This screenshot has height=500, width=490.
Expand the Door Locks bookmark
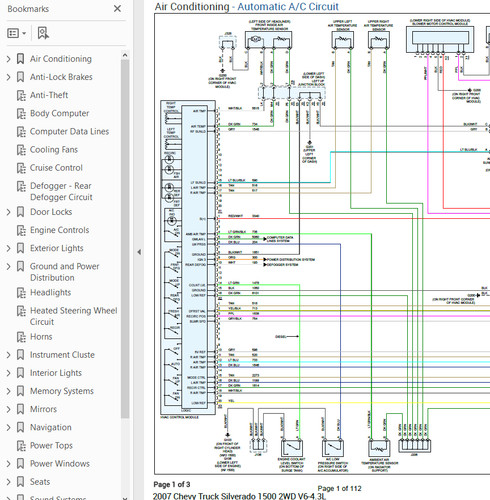[x=8, y=212]
